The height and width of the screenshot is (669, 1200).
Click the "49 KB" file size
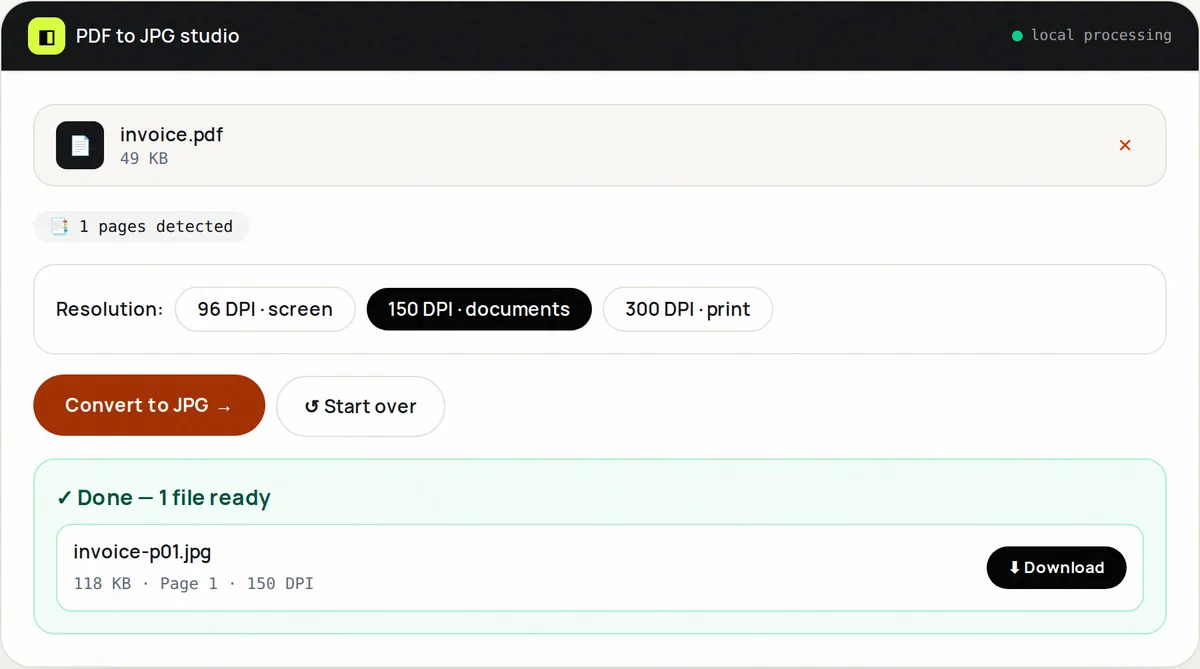pos(144,158)
